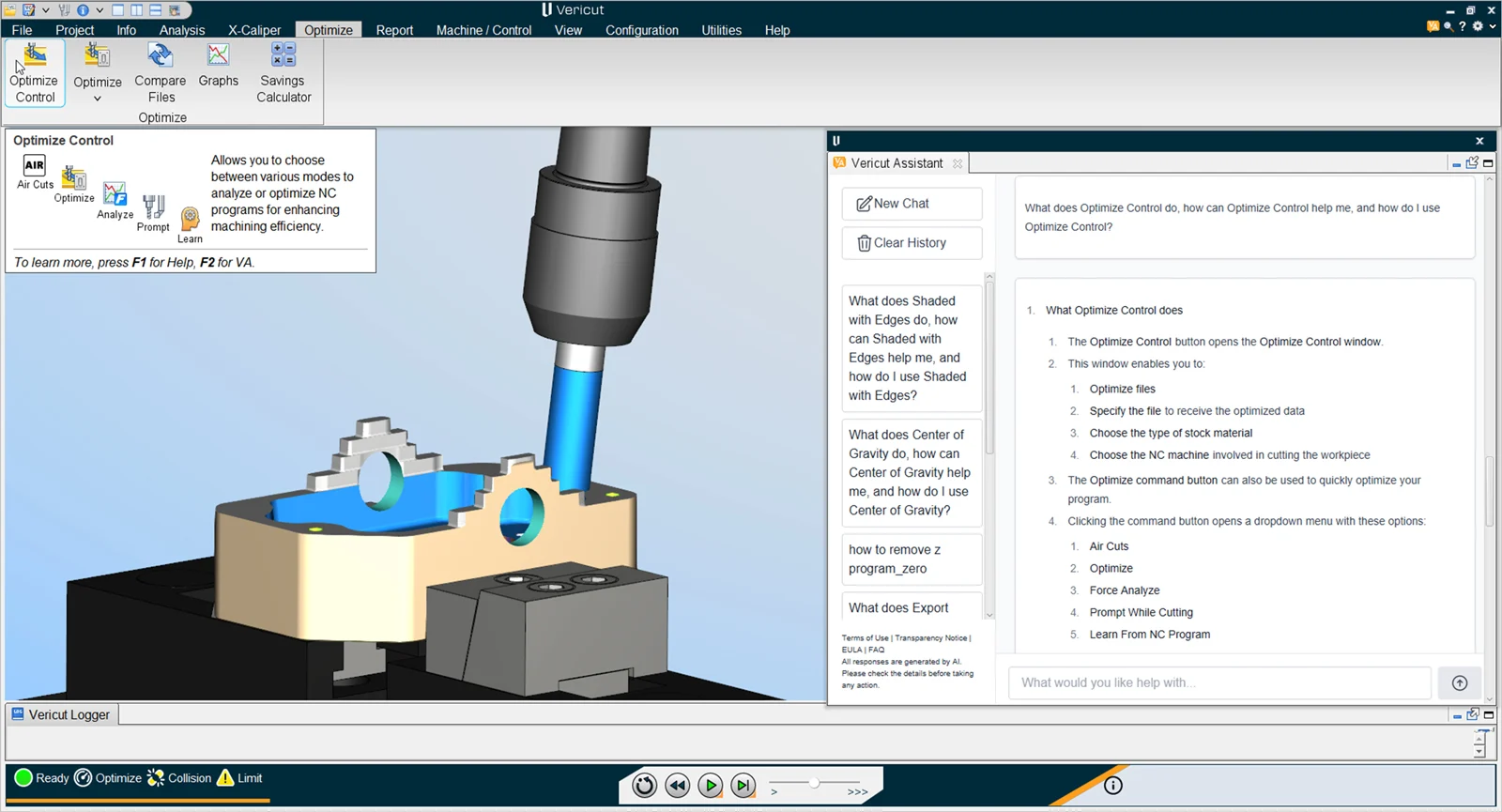Send message with the arrow icon
Image resolution: width=1502 pixels, height=812 pixels.
[1460, 683]
